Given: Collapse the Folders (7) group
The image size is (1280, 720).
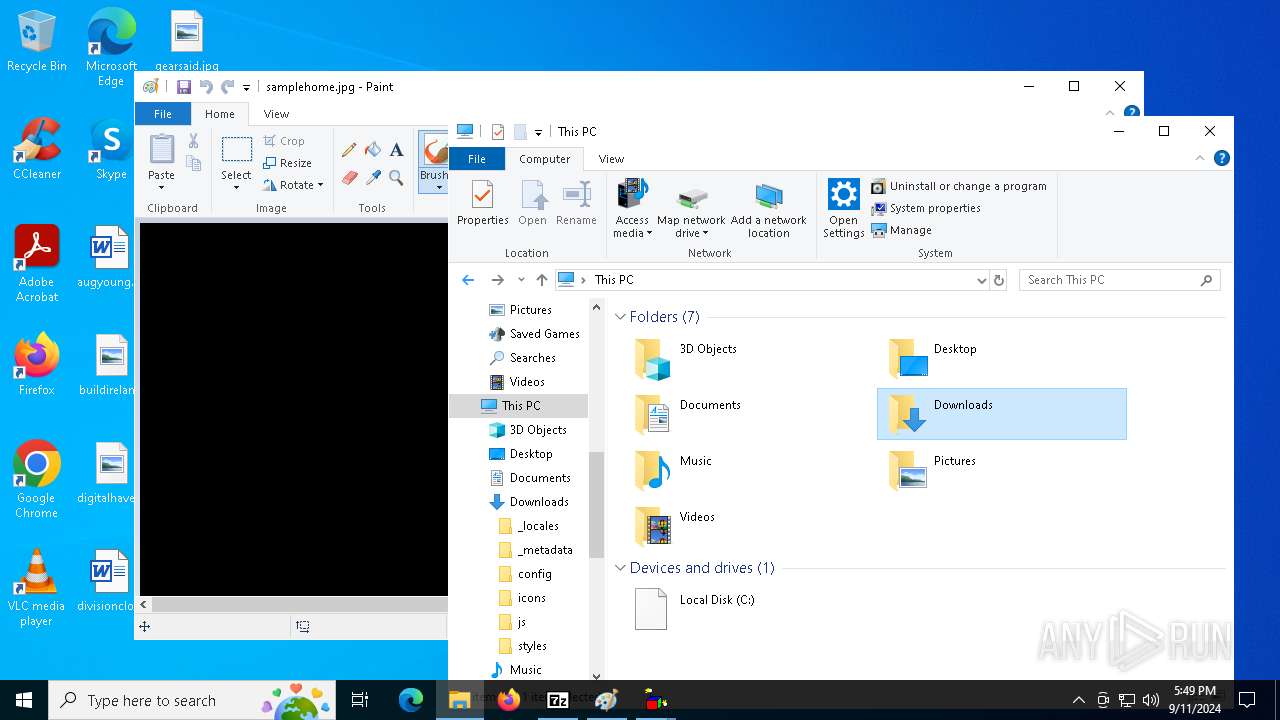Looking at the screenshot, I should [x=620, y=317].
